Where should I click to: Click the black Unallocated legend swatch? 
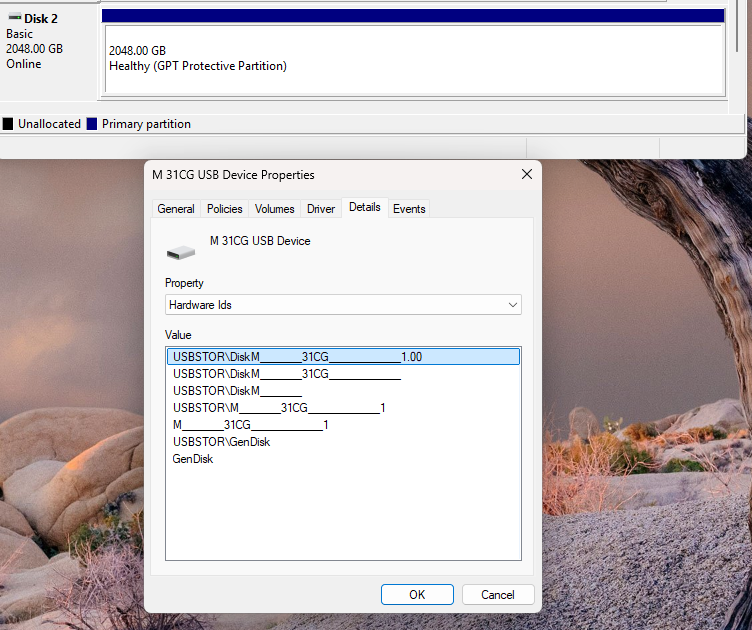pos(8,124)
